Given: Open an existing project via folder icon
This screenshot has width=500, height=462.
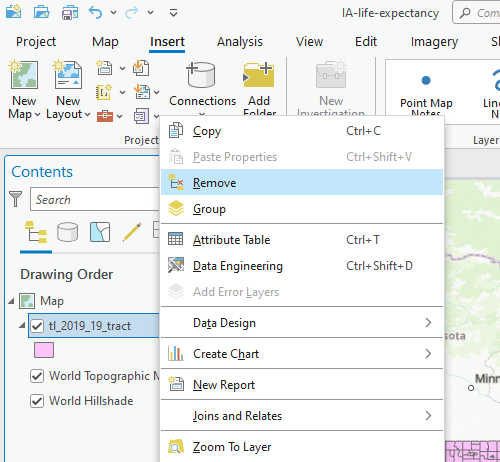Looking at the screenshot, I should pos(42,12).
